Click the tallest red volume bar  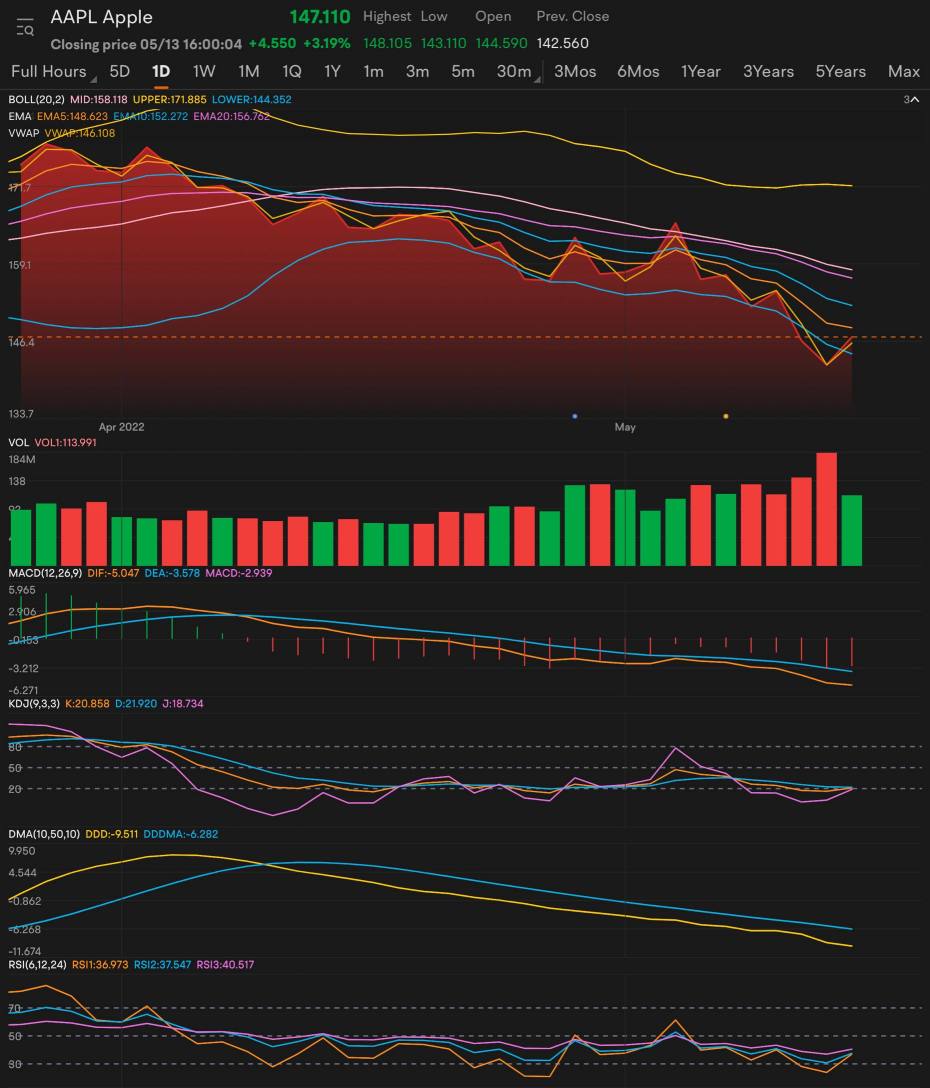pyautogui.click(x=827, y=509)
